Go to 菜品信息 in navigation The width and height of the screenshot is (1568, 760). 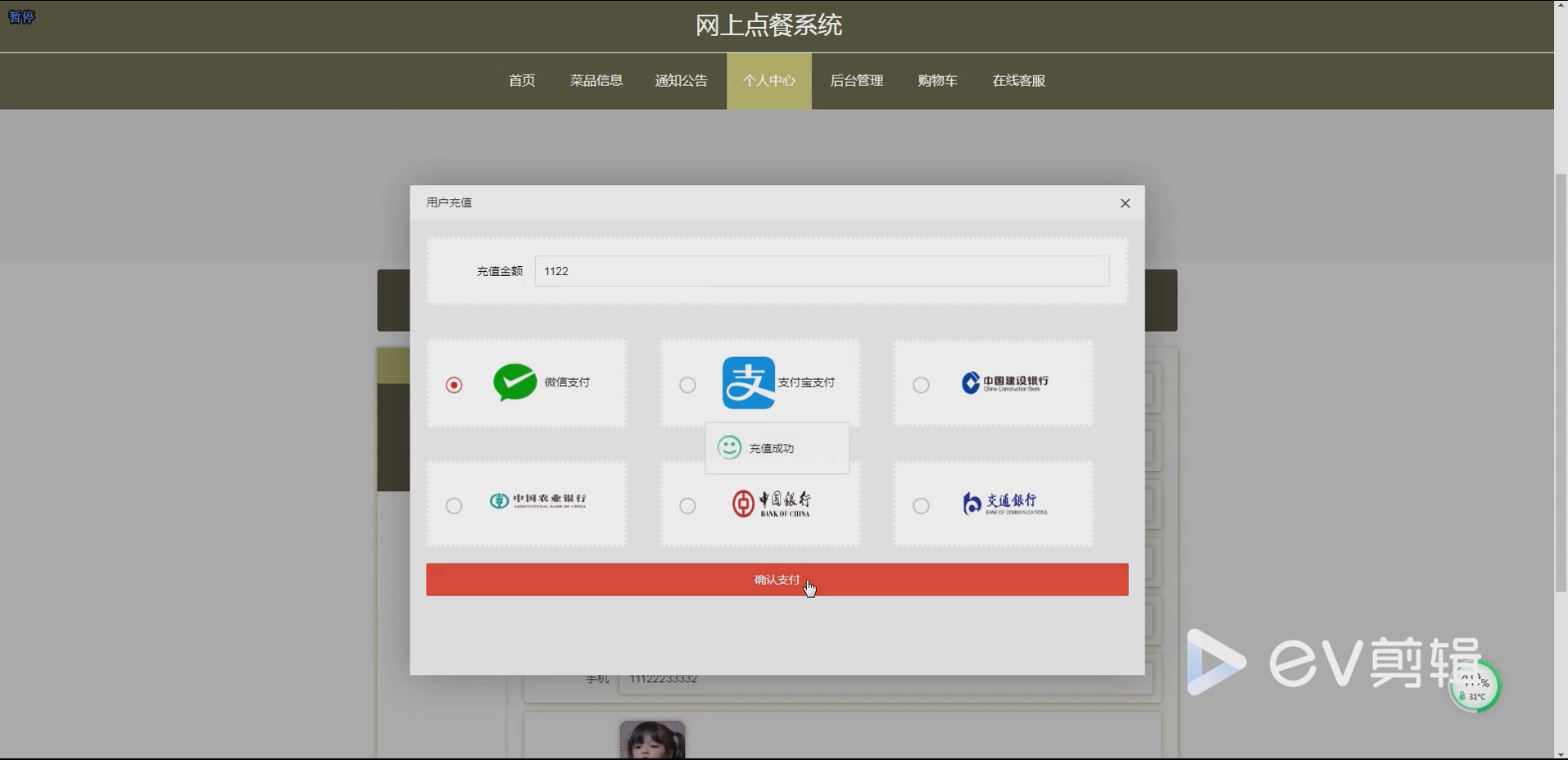tap(596, 80)
